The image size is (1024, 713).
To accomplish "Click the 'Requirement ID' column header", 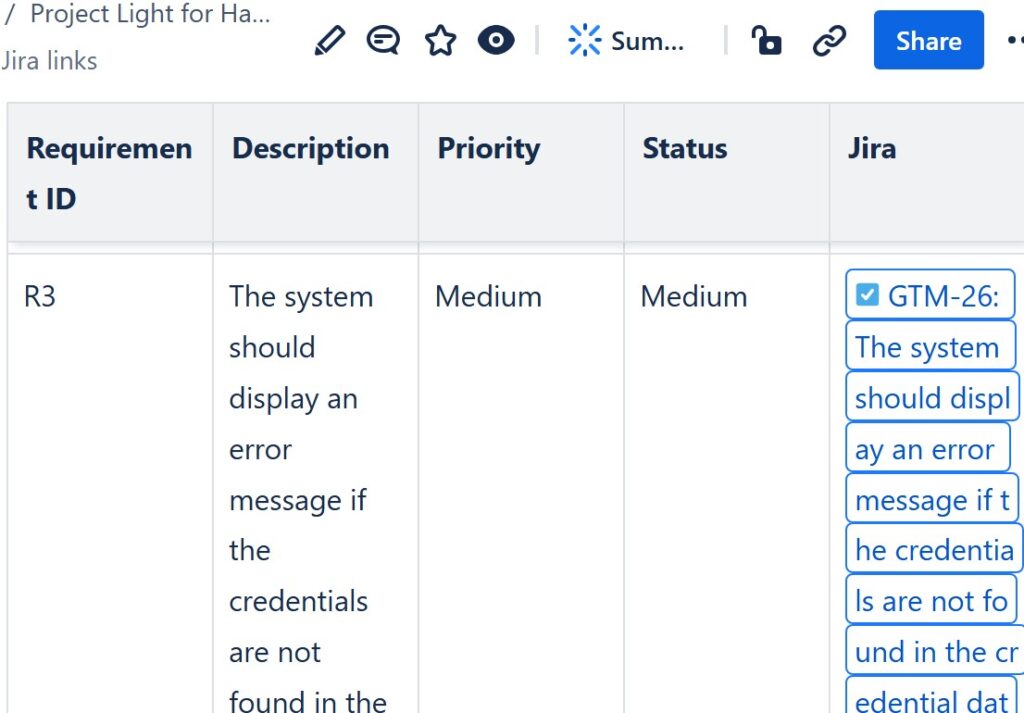I will tap(110, 173).
